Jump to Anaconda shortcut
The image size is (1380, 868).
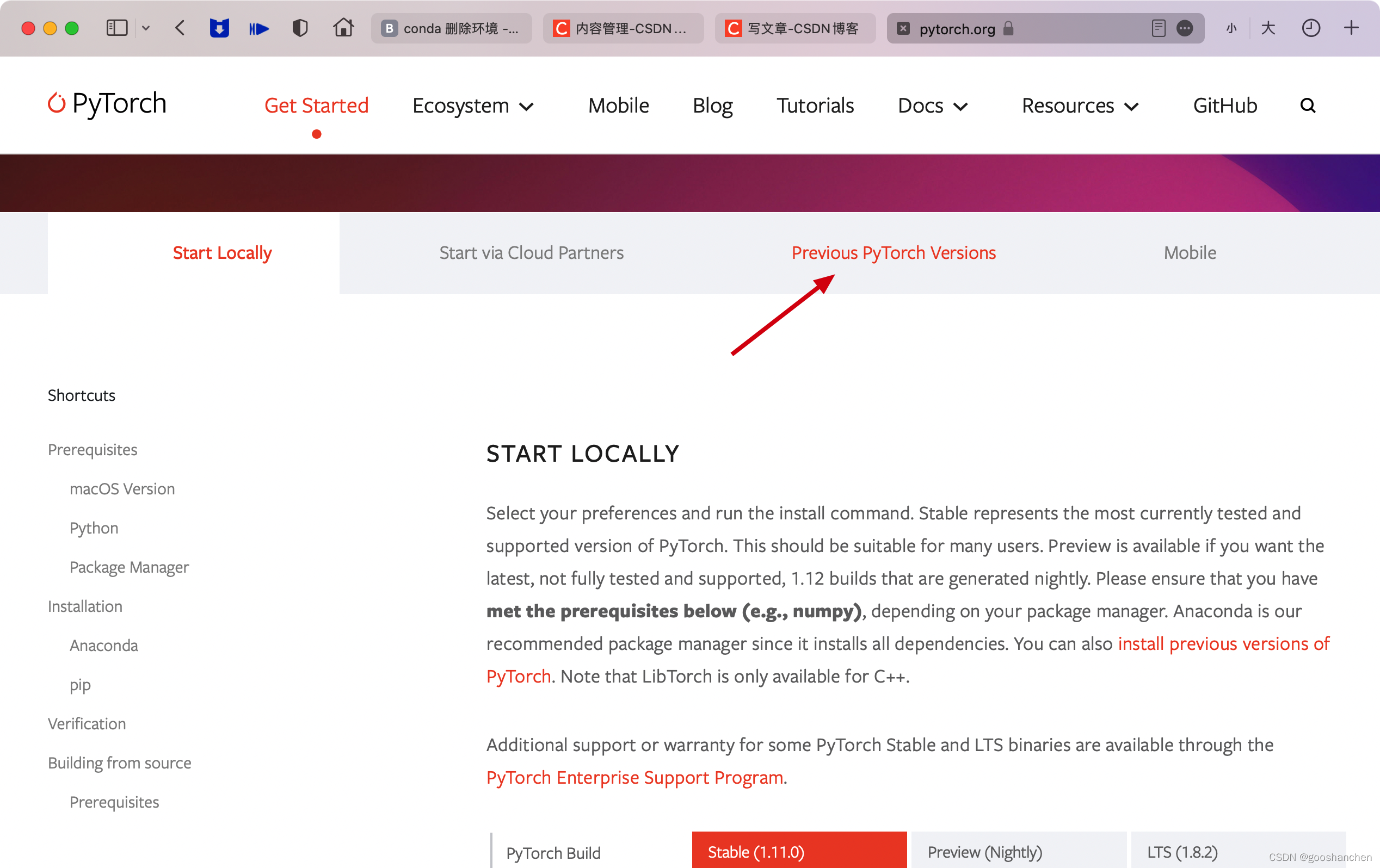point(104,646)
